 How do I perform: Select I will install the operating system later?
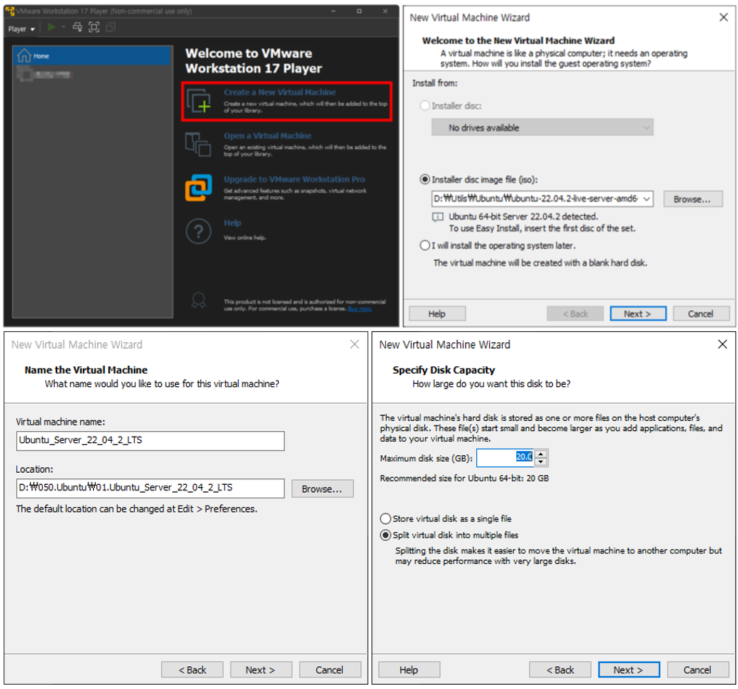(425, 245)
